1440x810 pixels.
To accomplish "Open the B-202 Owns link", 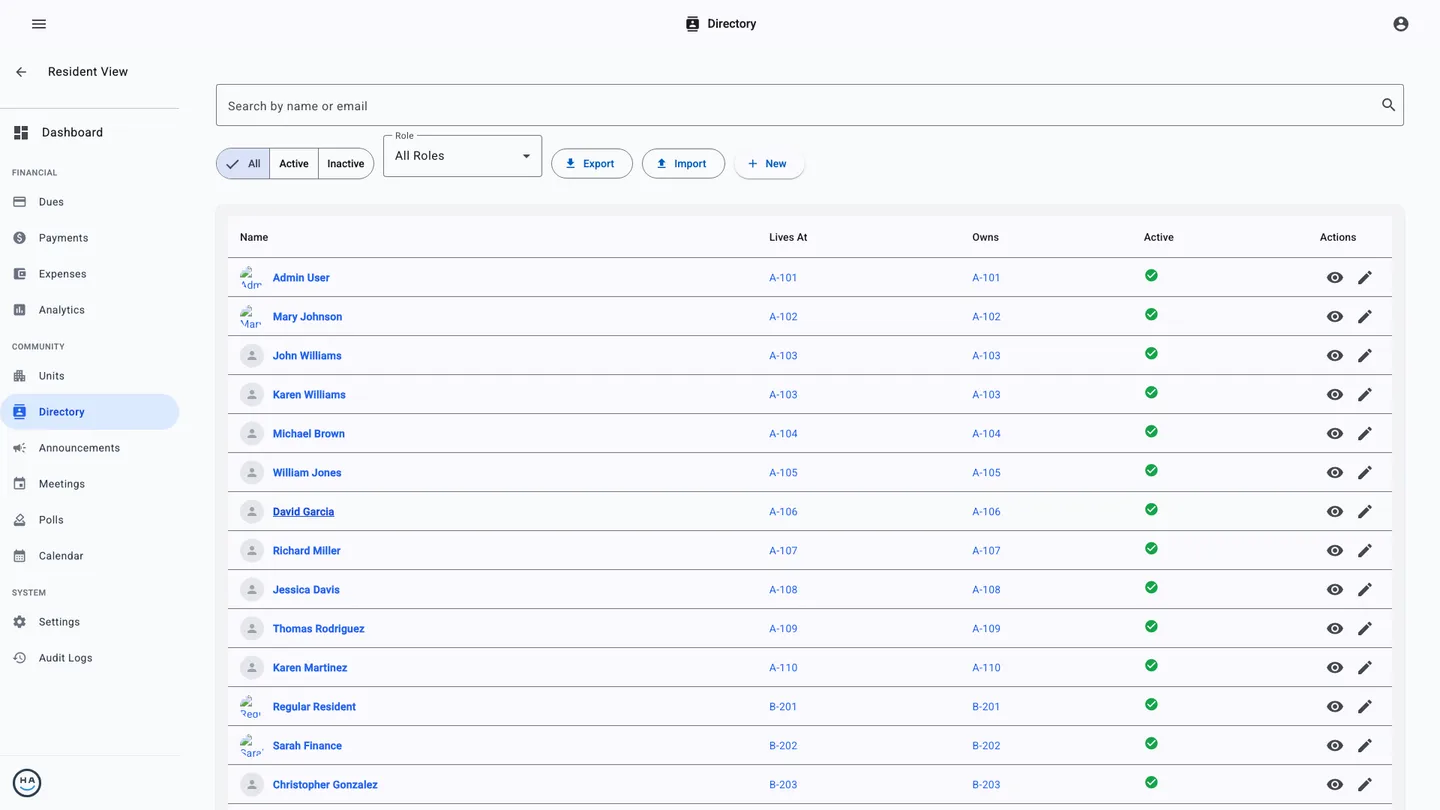I will click(986, 746).
